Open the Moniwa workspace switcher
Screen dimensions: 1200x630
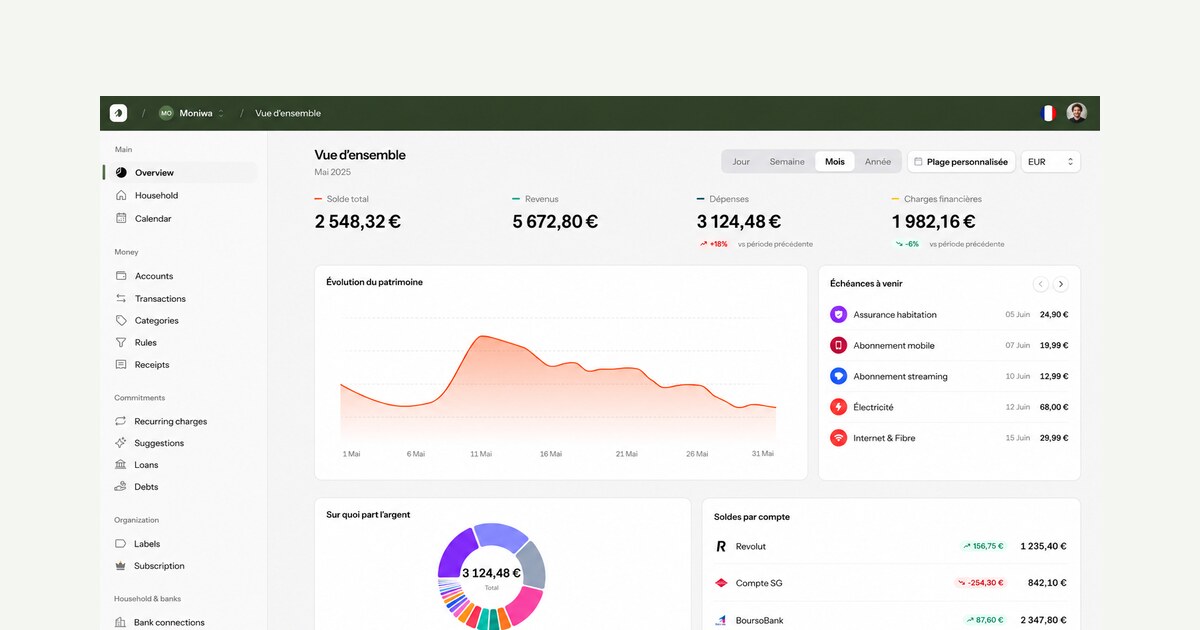pyautogui.click(x=192, y=113)
